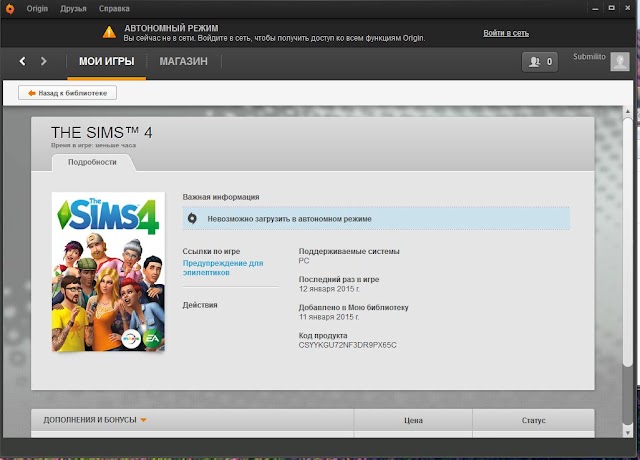Open the Origin menu
This screenshot has width=640, height=460.
click(37, 9)
